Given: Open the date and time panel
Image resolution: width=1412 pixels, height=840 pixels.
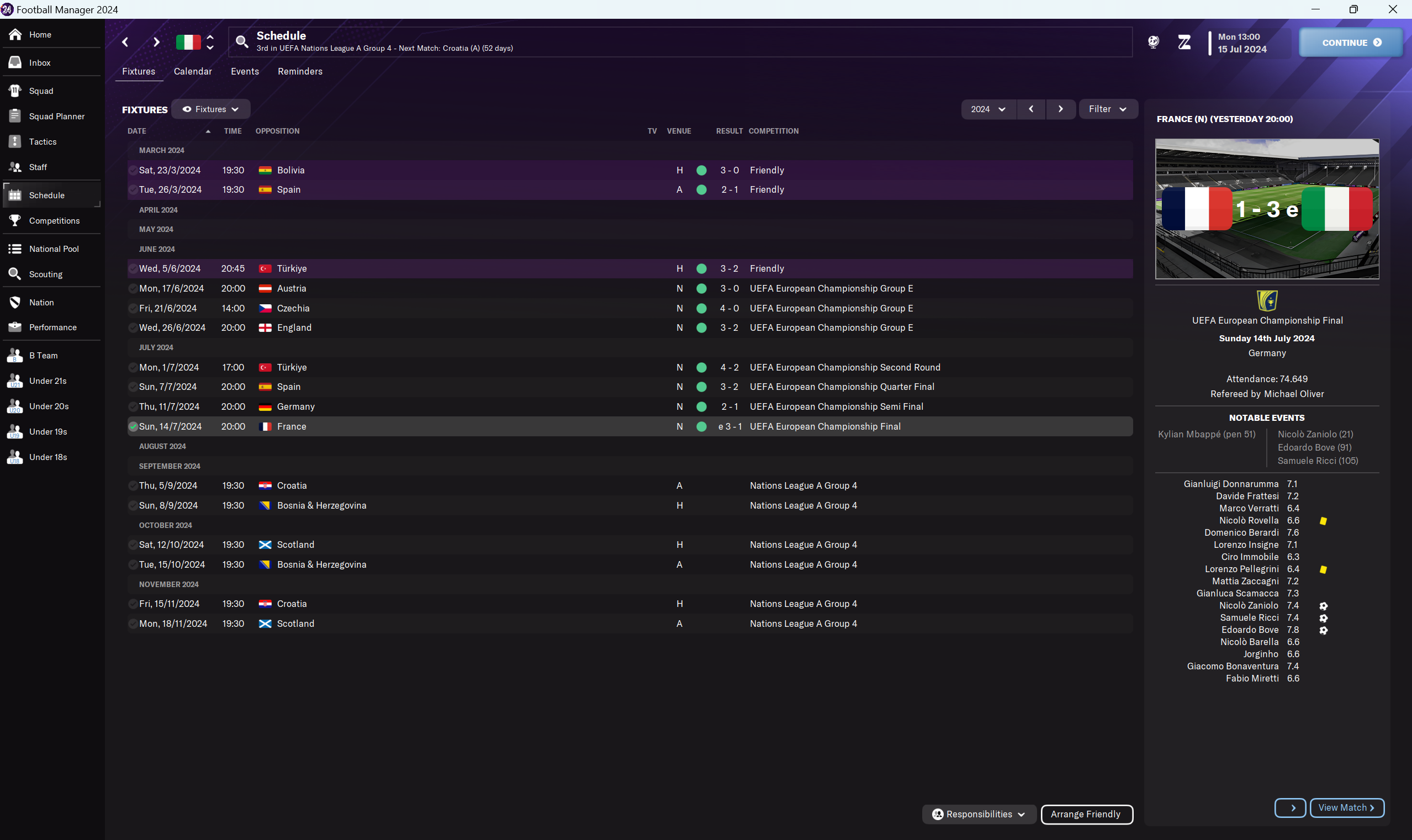Looking at the screenshot, I should tap(1249, 43).
